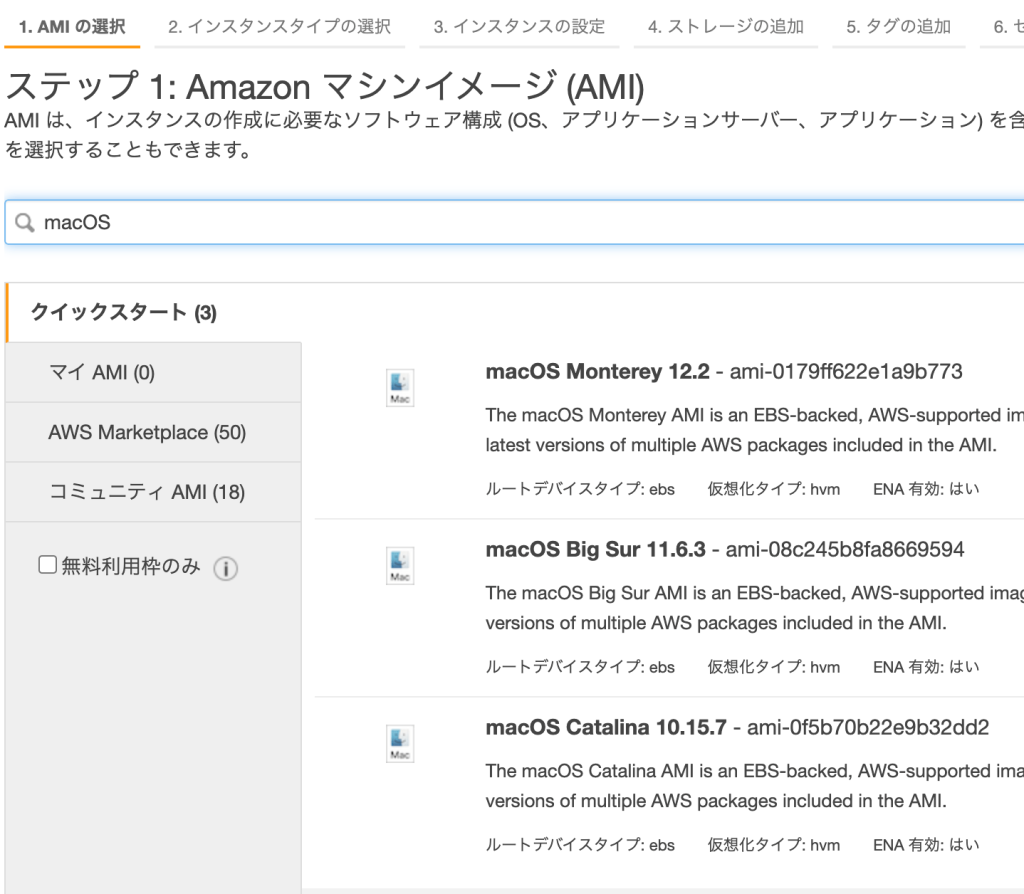Click 仮想化タイプ: hvm under Monterey

(x=774, y=489)
